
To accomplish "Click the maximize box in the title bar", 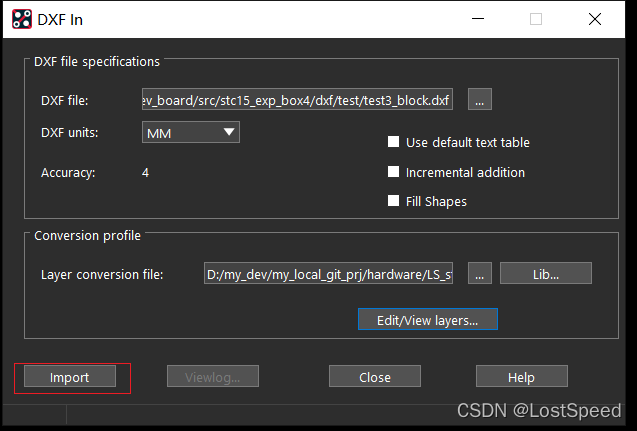I will [536, 19].
